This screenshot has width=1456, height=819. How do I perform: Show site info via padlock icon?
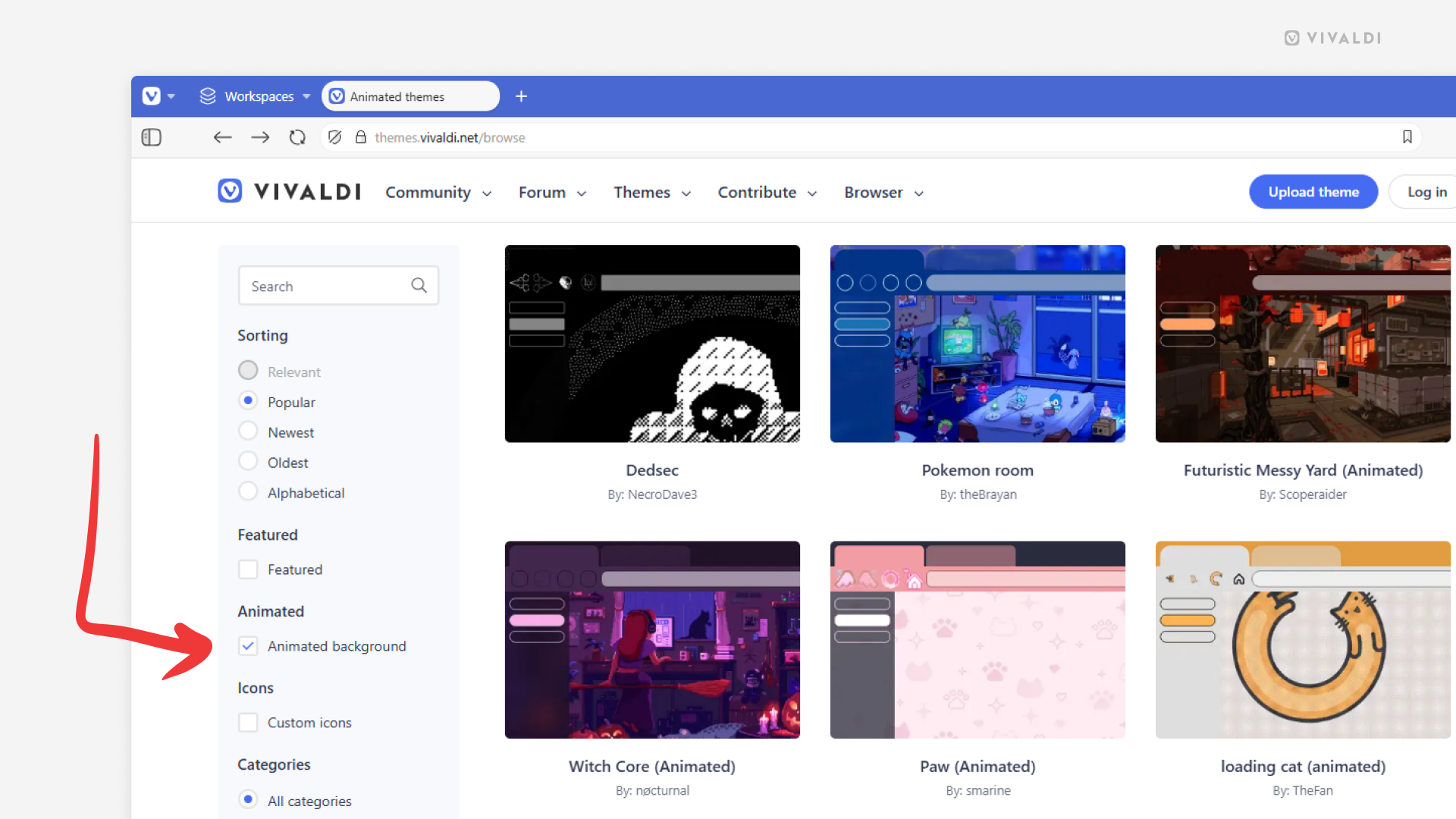[x=361, y=137]
